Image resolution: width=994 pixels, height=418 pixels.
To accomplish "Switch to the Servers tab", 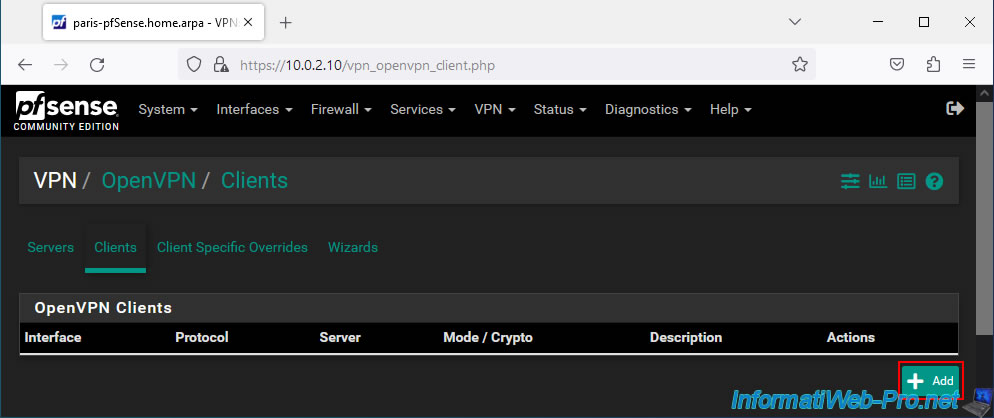I will click(x=51, y=247).
